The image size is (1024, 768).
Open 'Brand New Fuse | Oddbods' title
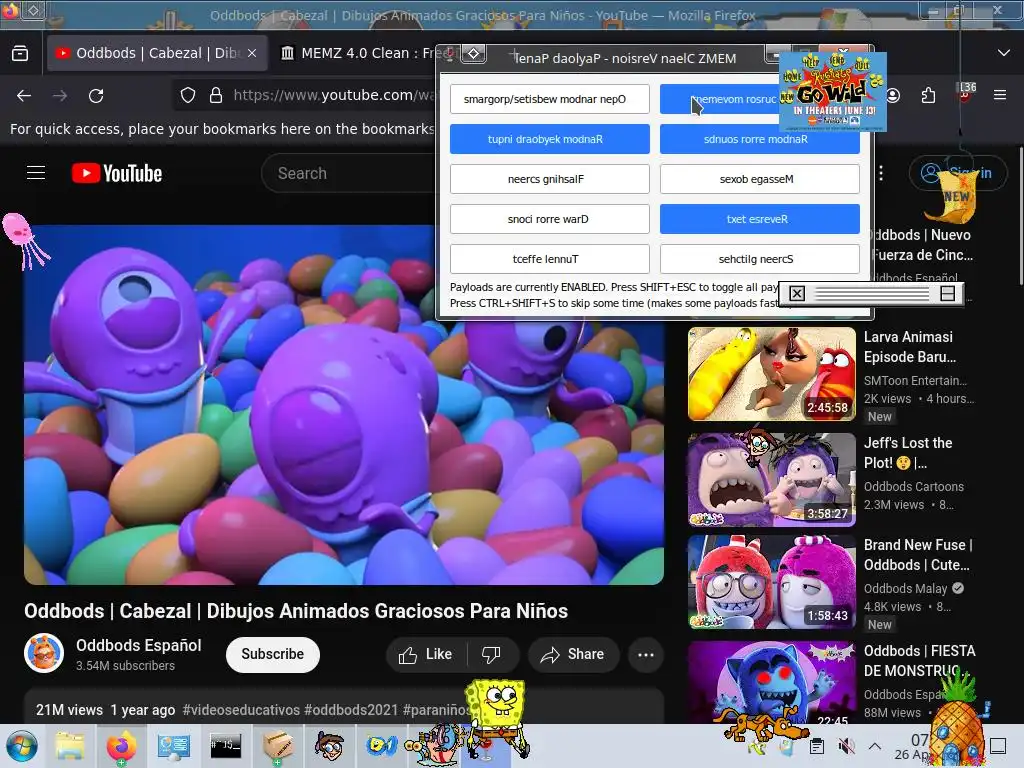tap(918, 554)
